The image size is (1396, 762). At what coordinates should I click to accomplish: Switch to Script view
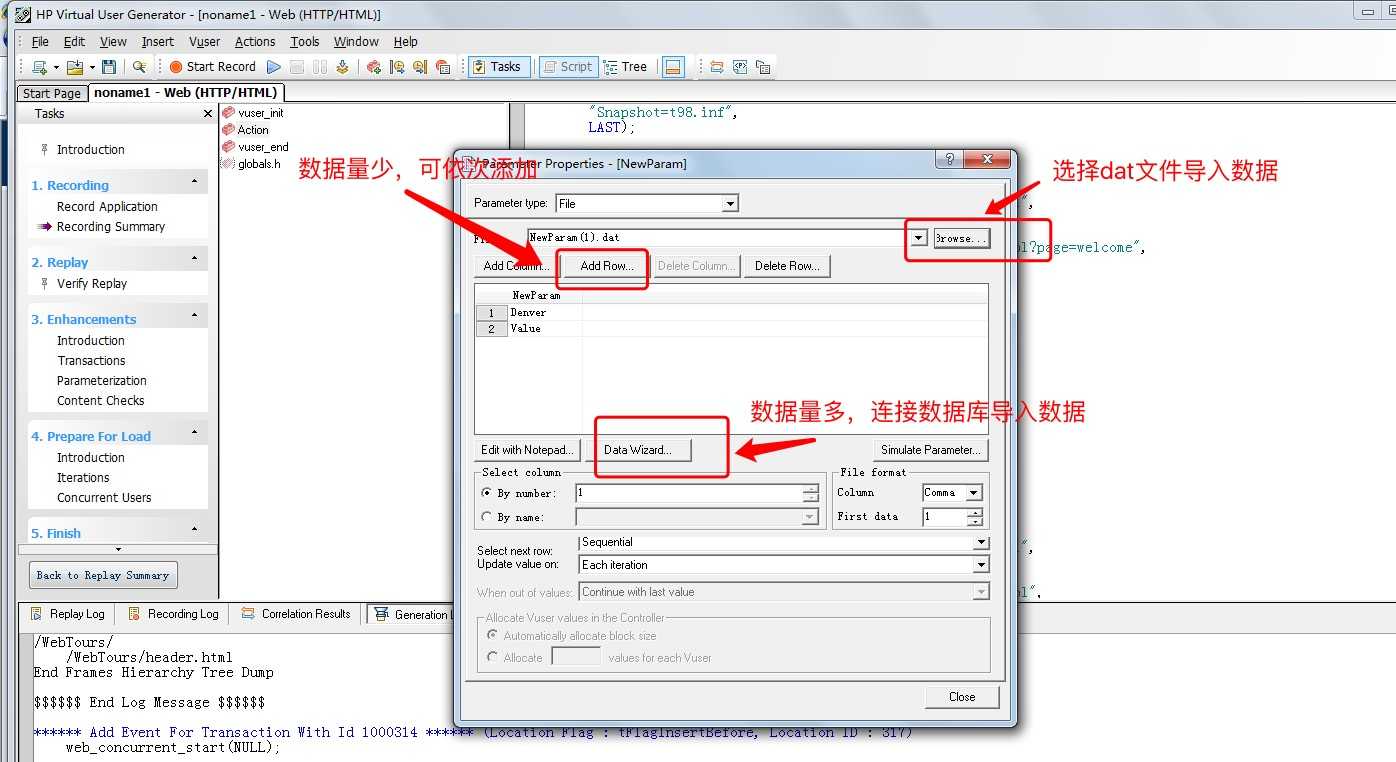click(x=568, y=67)
